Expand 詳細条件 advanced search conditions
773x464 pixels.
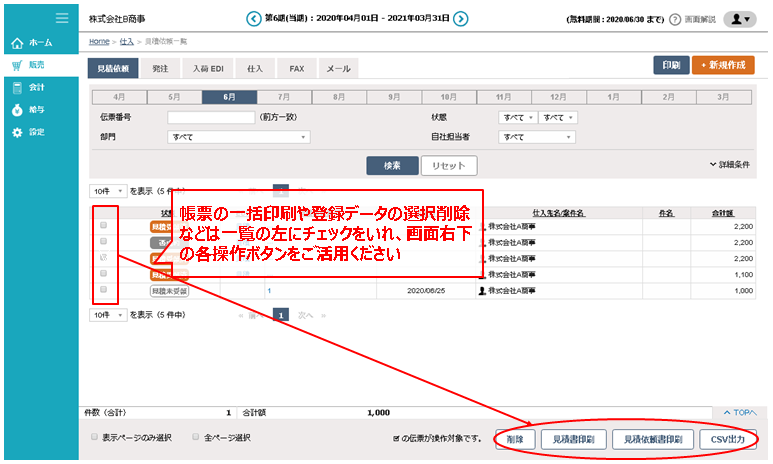[729, 164]
